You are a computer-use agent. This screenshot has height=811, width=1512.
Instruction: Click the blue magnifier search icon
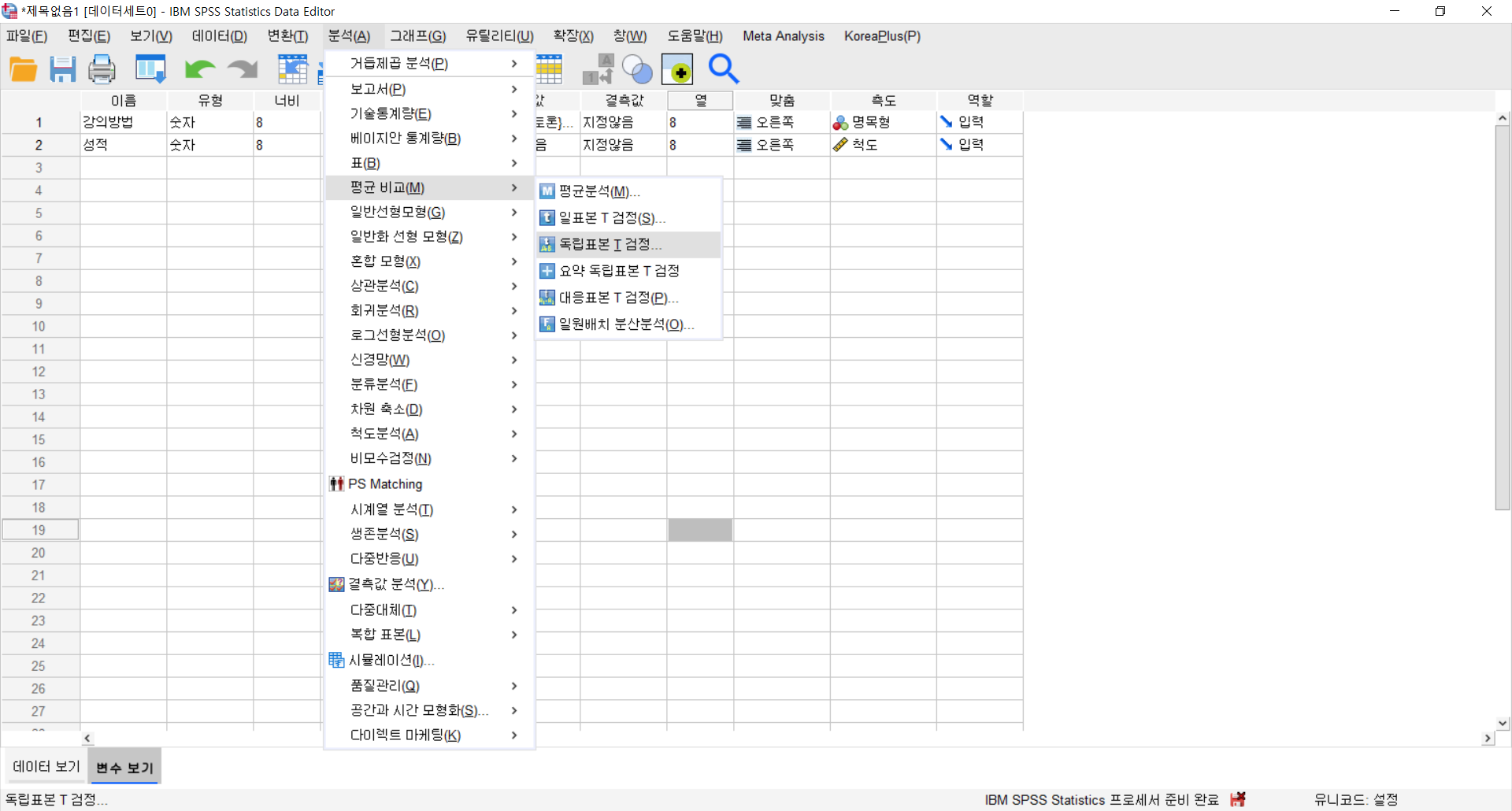pos(724,69)
